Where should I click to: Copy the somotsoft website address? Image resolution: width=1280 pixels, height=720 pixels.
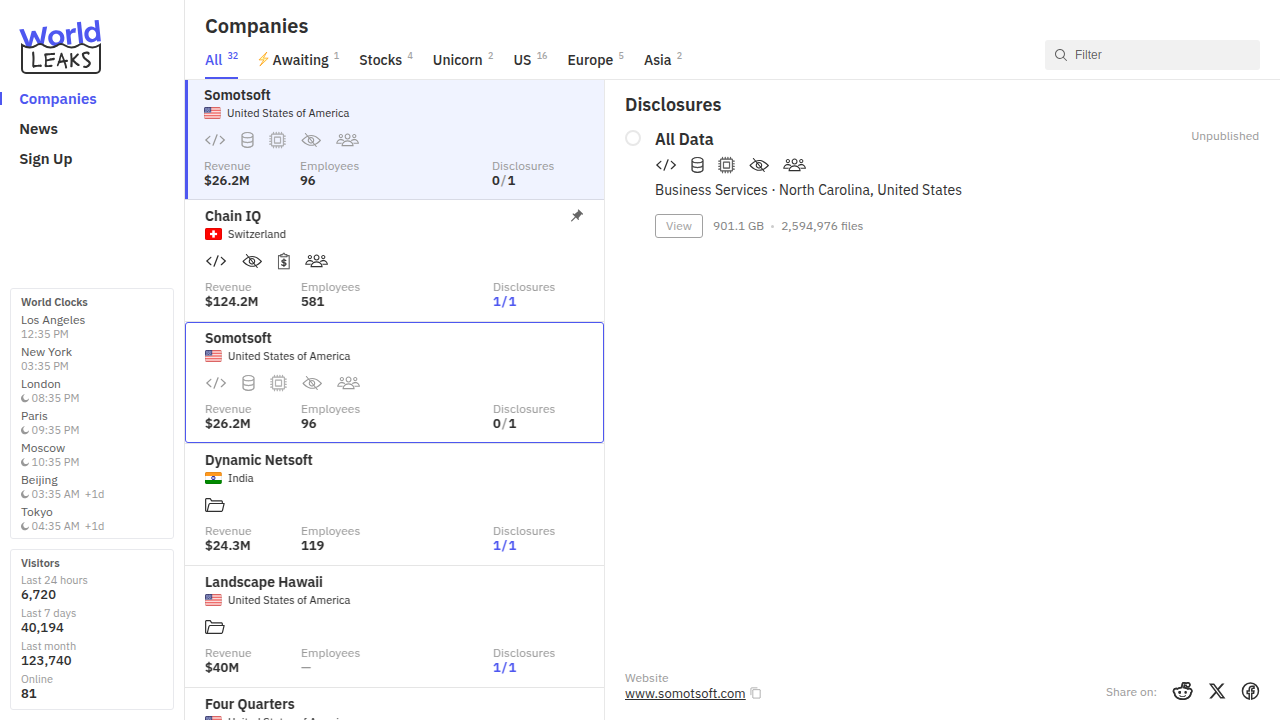[x=756, y=693]
